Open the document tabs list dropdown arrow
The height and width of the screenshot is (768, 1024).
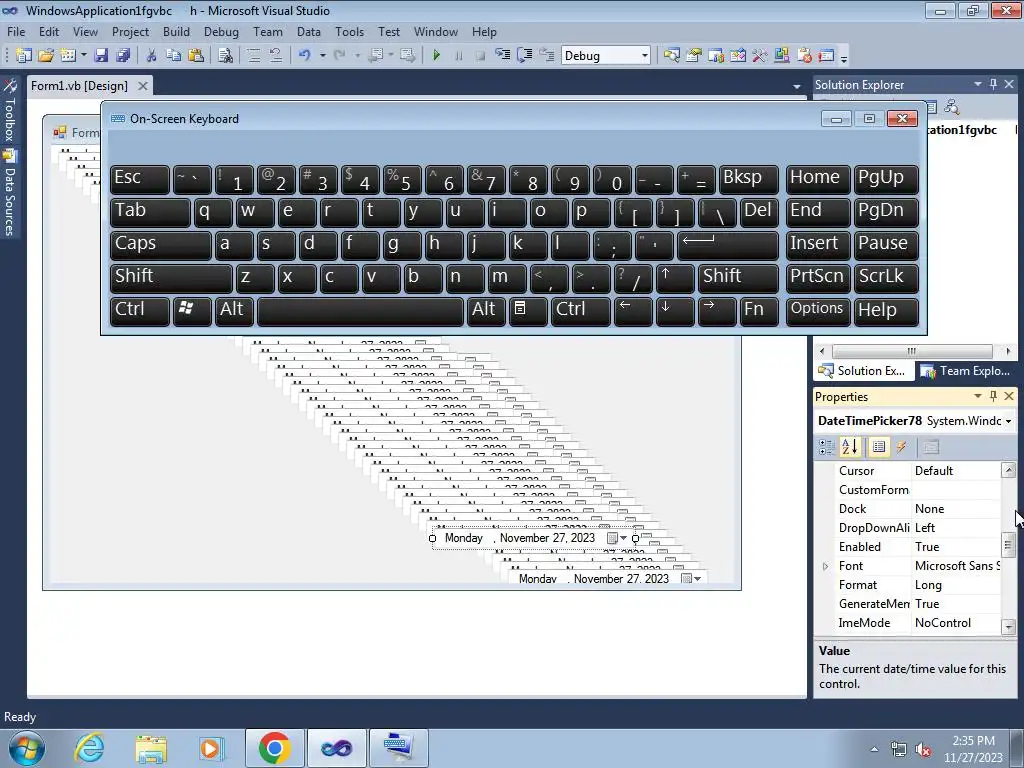796,86
